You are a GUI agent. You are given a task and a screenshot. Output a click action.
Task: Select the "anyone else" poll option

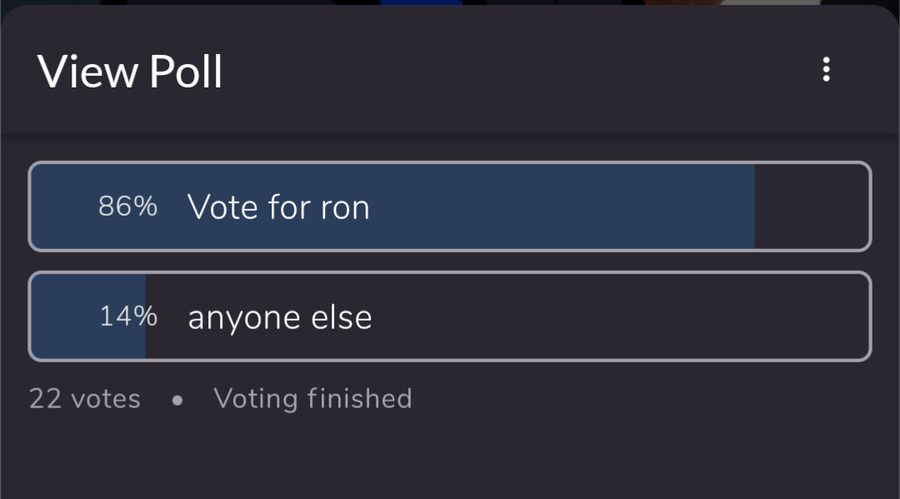click(450, 316)
